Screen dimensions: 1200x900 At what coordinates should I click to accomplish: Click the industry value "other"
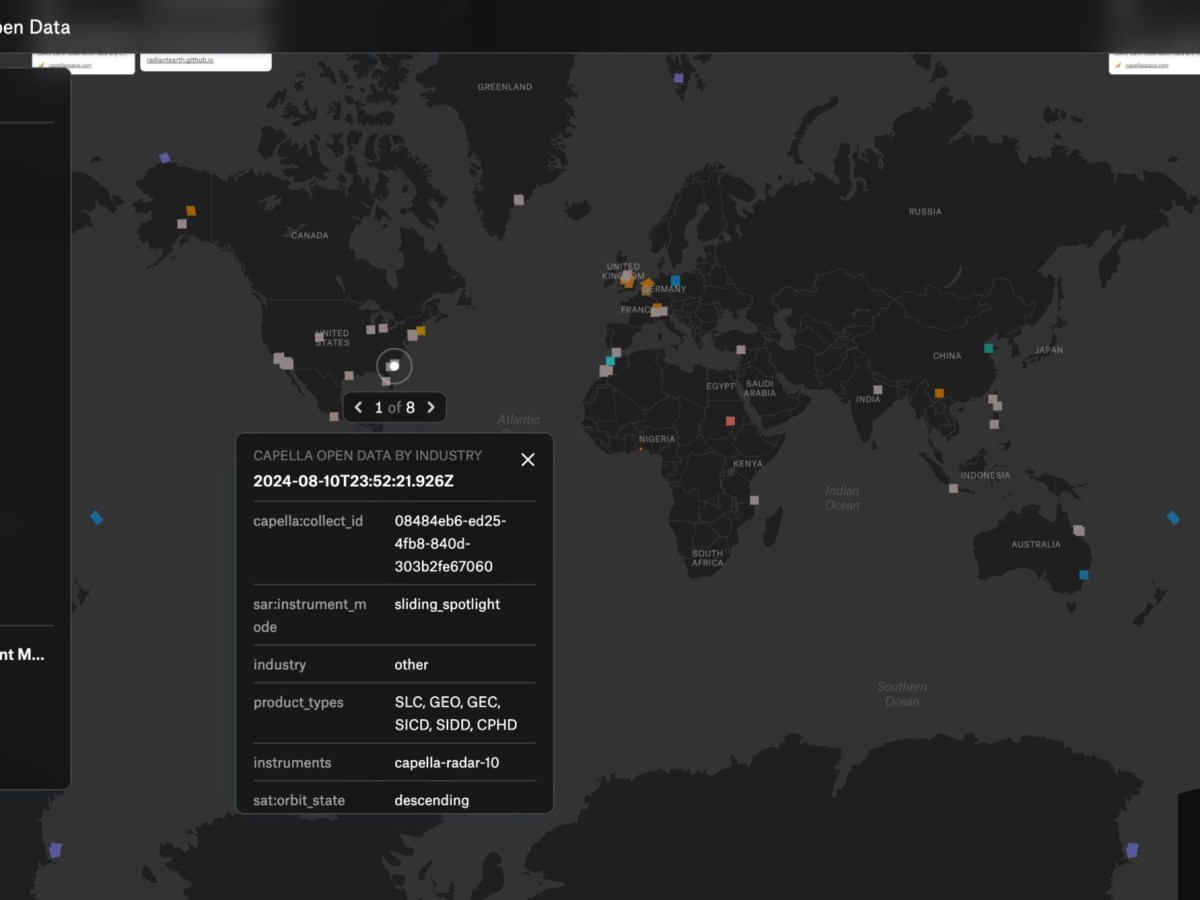pyautogui.click(x=411, y=665)
